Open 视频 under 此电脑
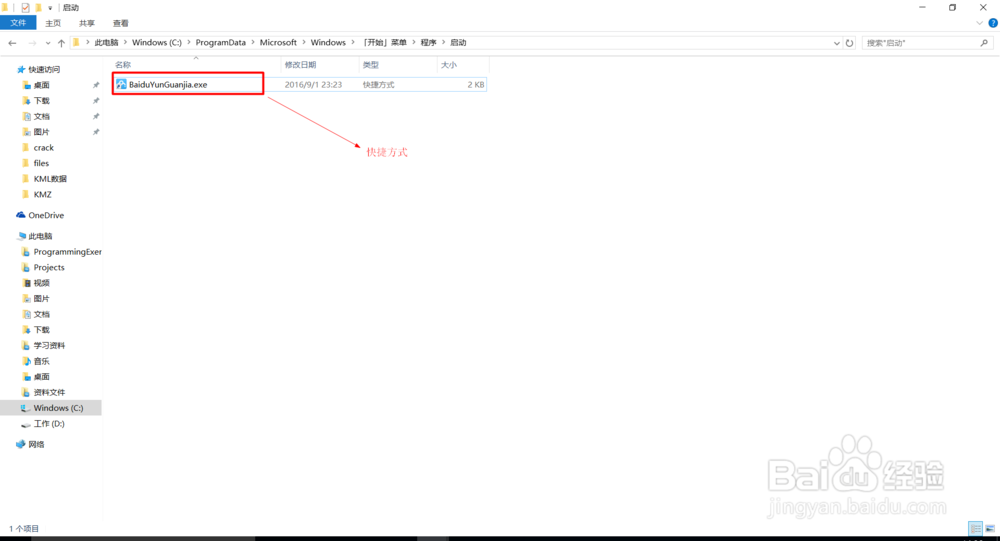1000x541 pixels. coord(41,283)
